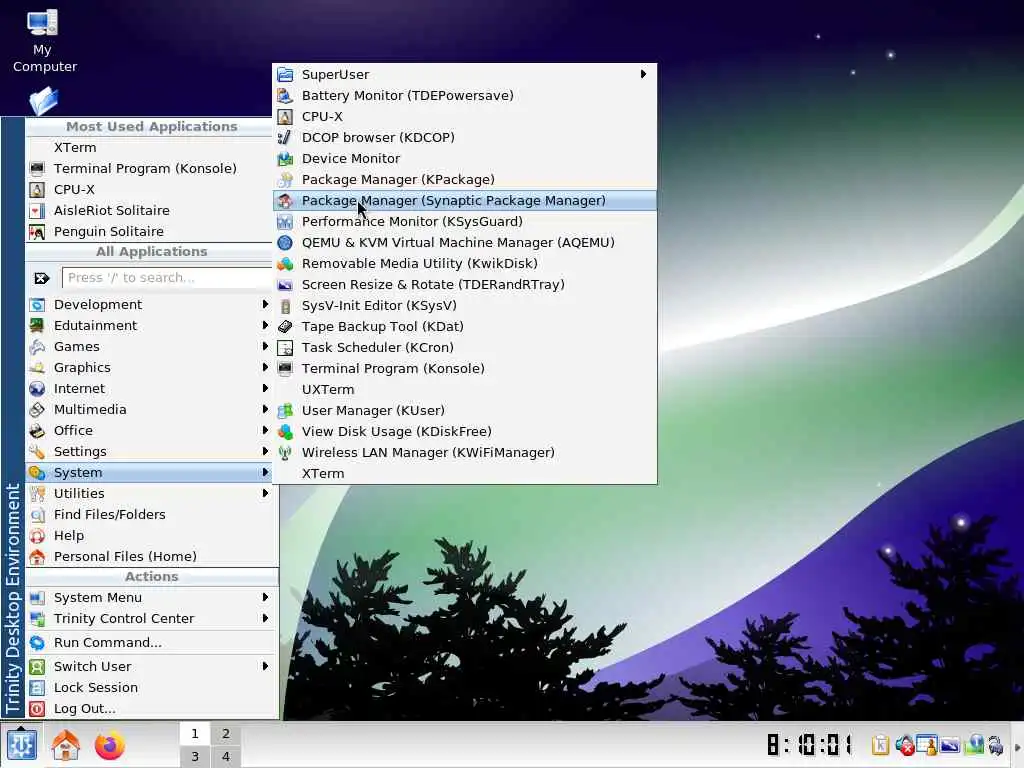Switch to virtual desktop 2

(225, 733)
